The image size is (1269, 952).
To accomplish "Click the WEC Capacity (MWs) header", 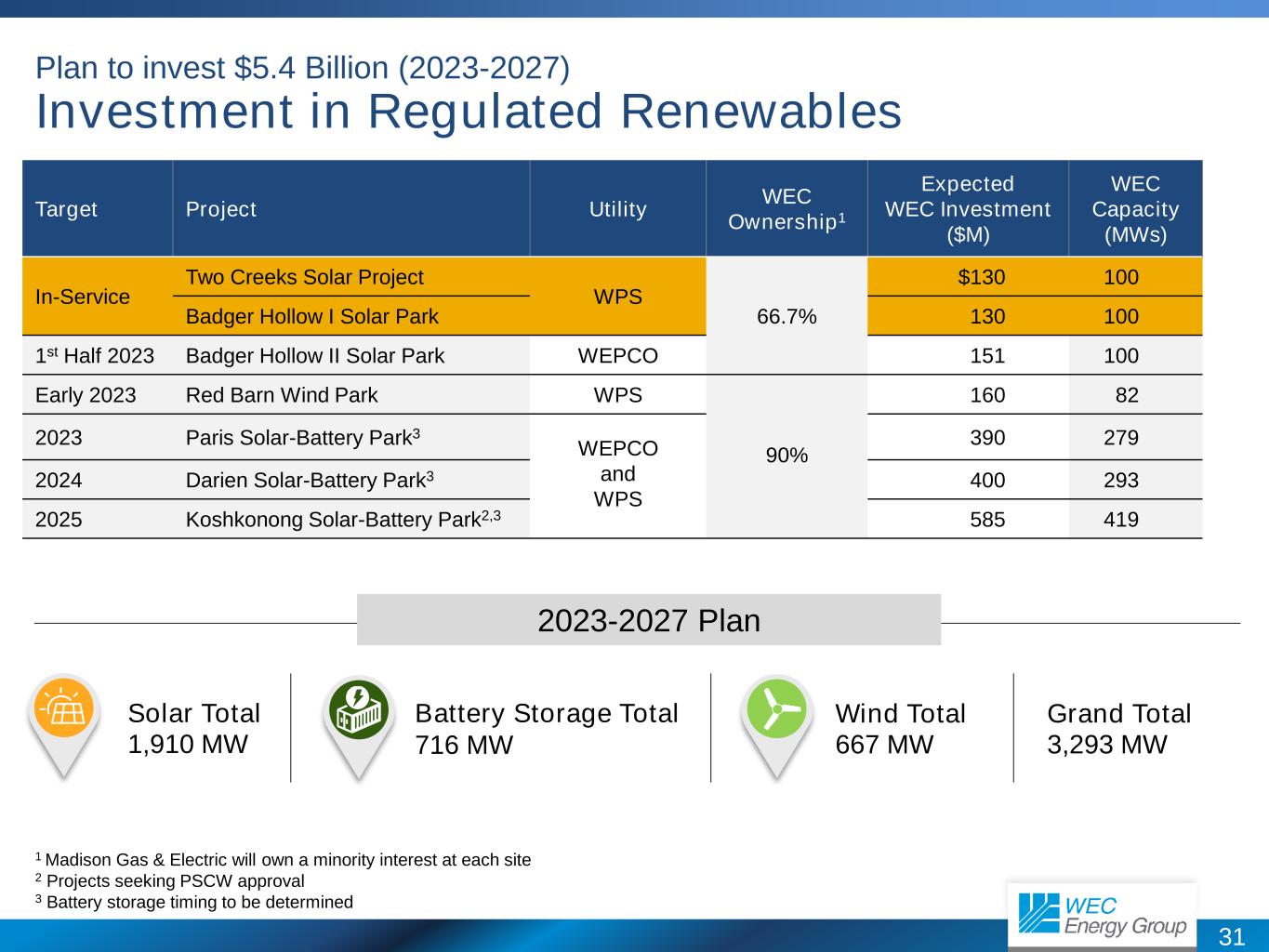I will (x=1134, y=209).
